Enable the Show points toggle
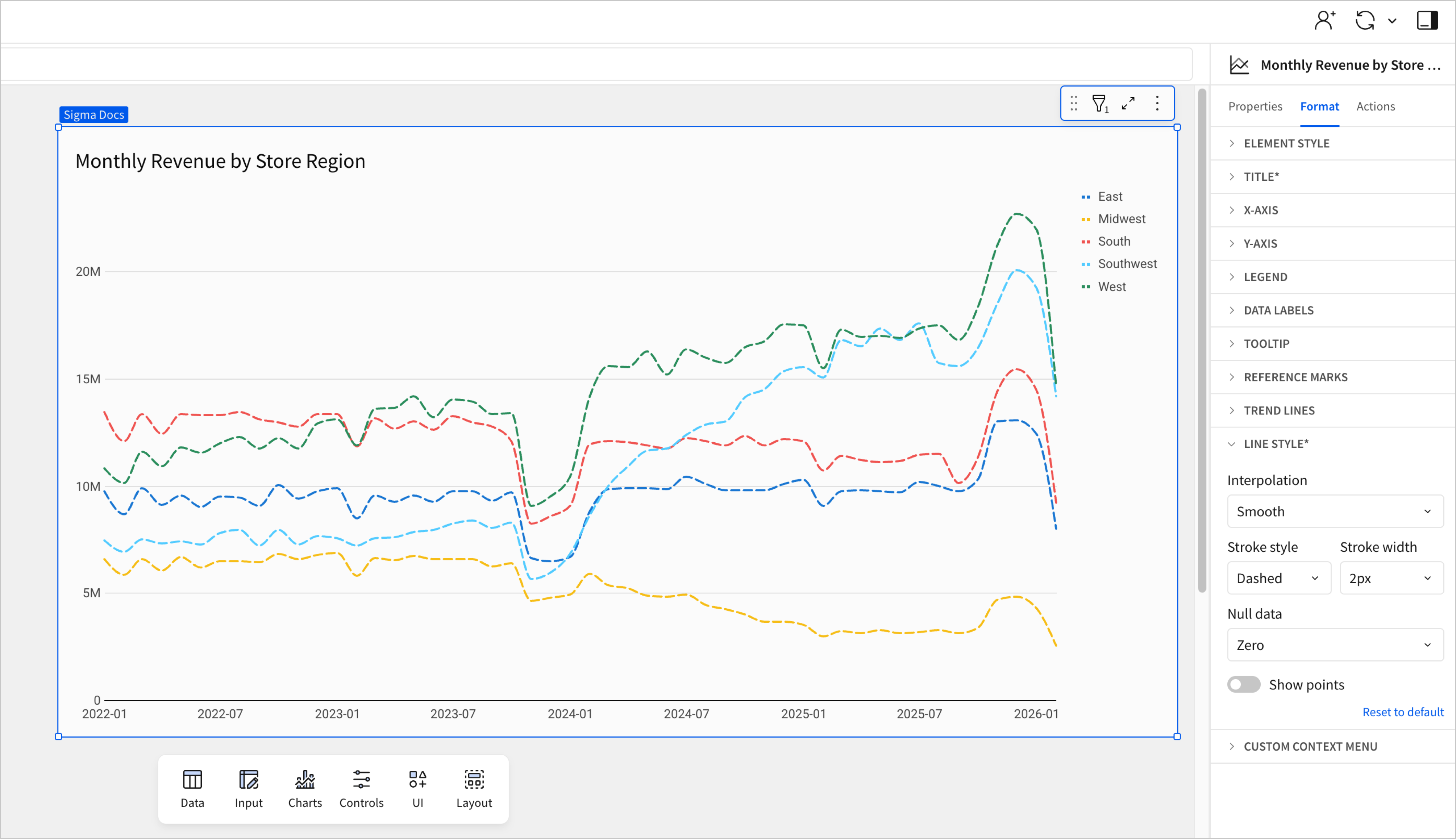The height and width of the screenshot is (839, 1456). 1244,684
